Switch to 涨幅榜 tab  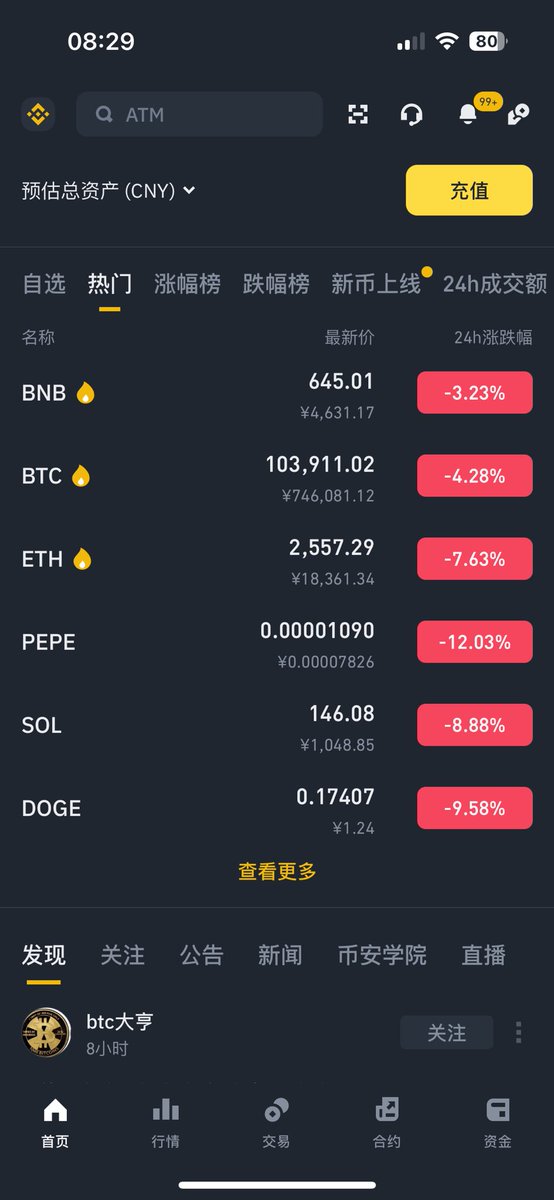point(187,284)
